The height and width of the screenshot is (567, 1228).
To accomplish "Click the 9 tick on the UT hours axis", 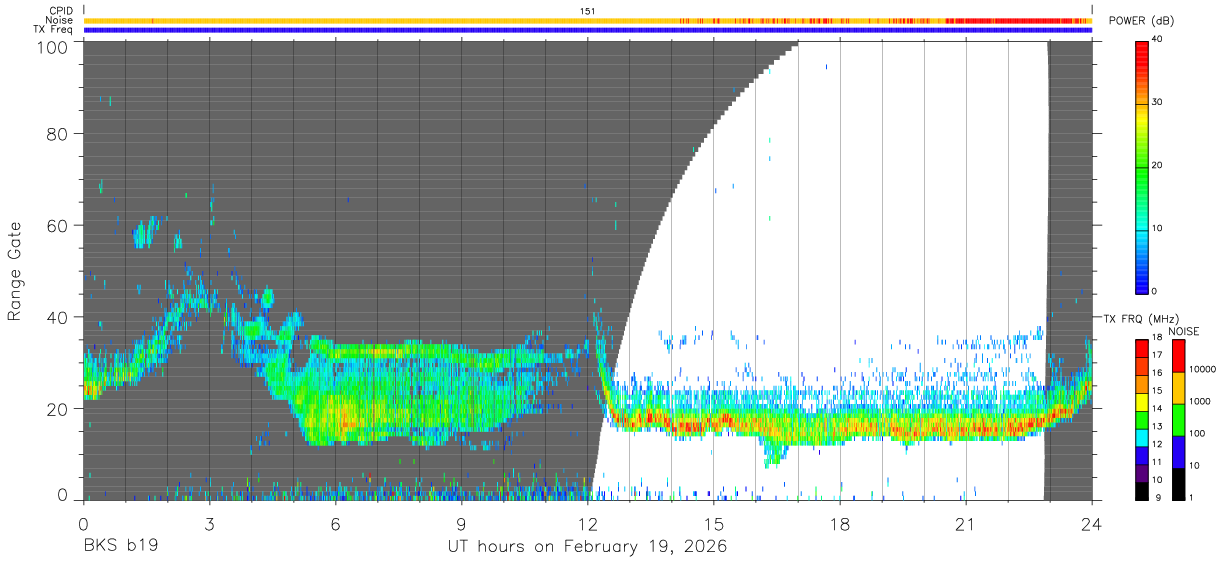I will pyautogui.click(x=462, y=523).
